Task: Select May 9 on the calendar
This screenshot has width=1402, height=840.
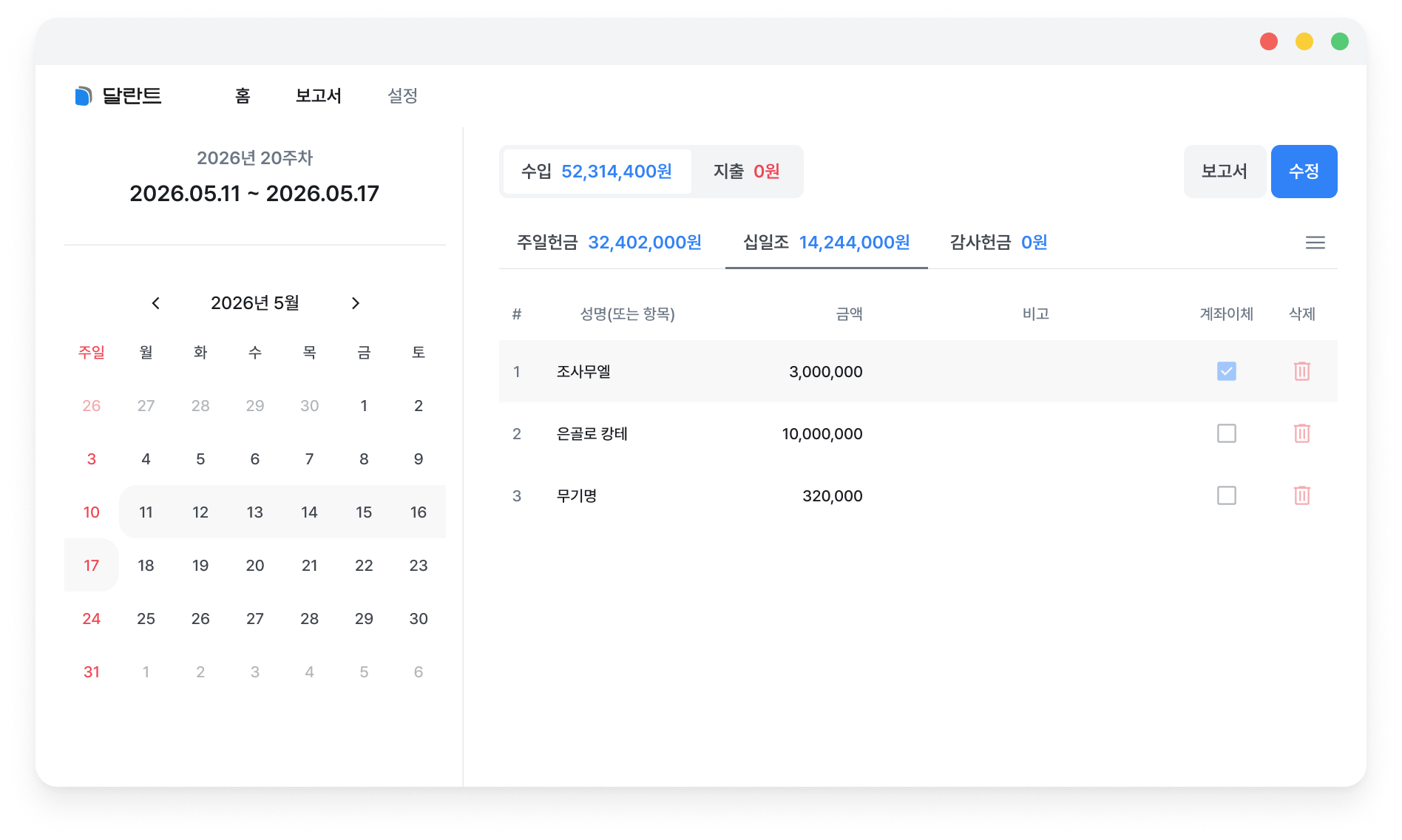Action: (x=419, y=459)
